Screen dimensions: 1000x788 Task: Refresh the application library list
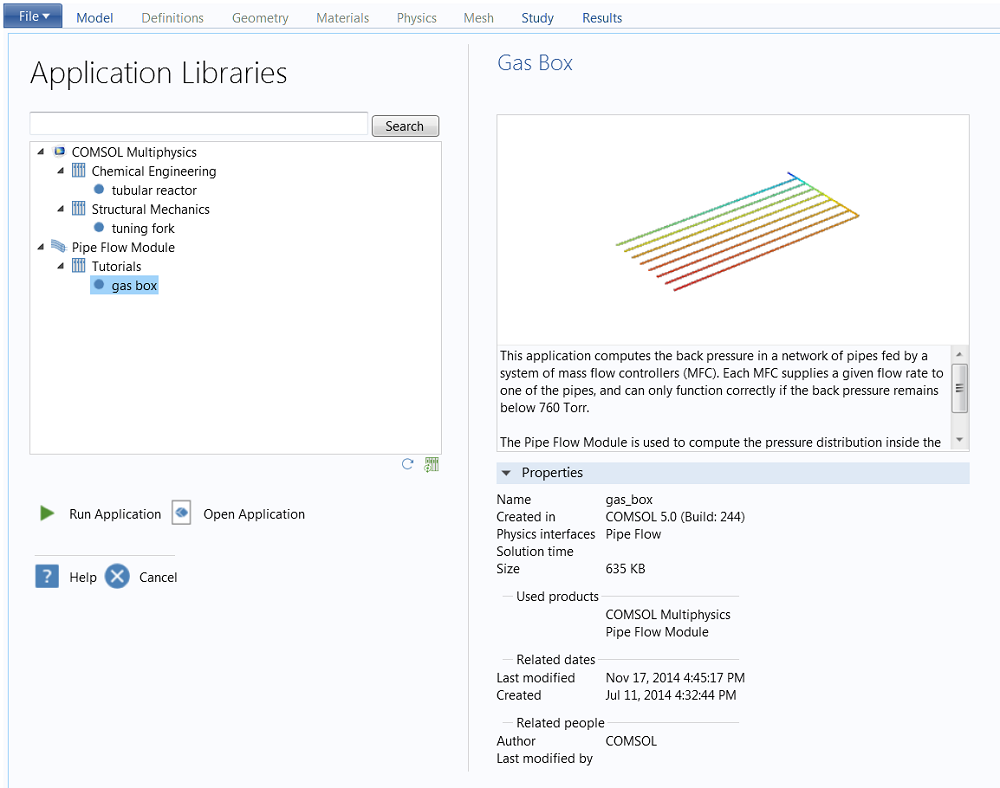coord(408,464)
